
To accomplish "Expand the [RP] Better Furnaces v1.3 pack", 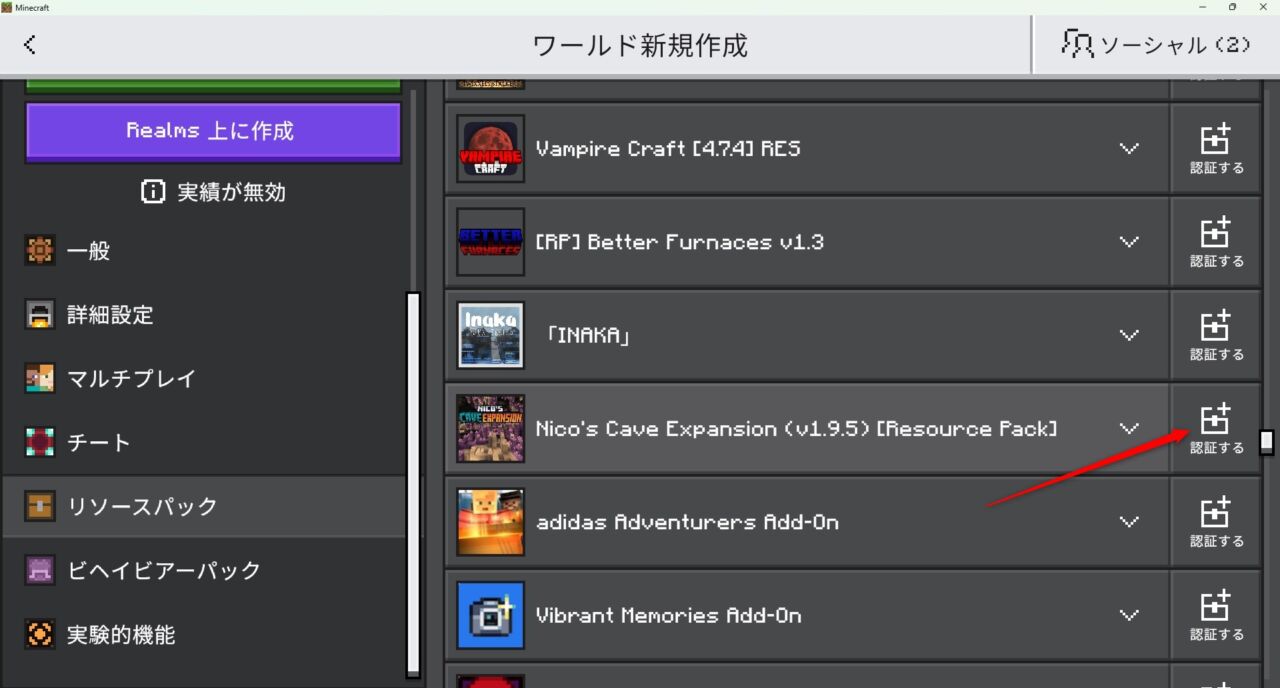I will 1129,242.
